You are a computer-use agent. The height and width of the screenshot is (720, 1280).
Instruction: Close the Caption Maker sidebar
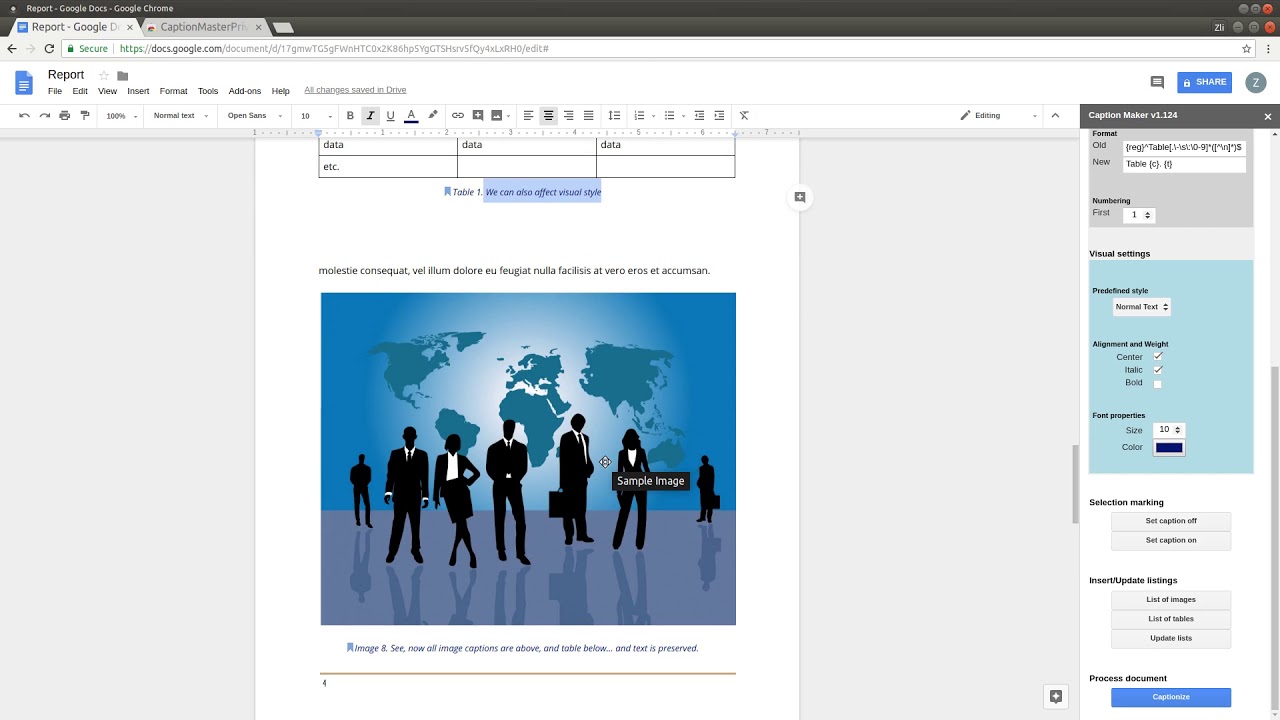click(1268, 116)
